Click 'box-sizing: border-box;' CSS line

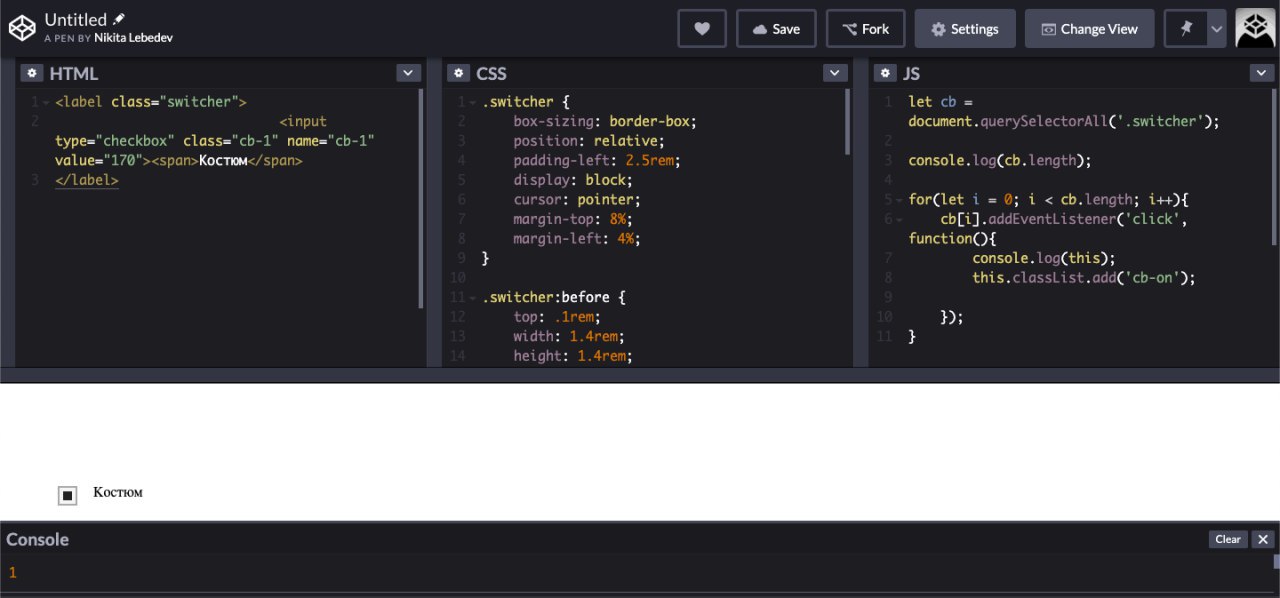tap(605, 121)
